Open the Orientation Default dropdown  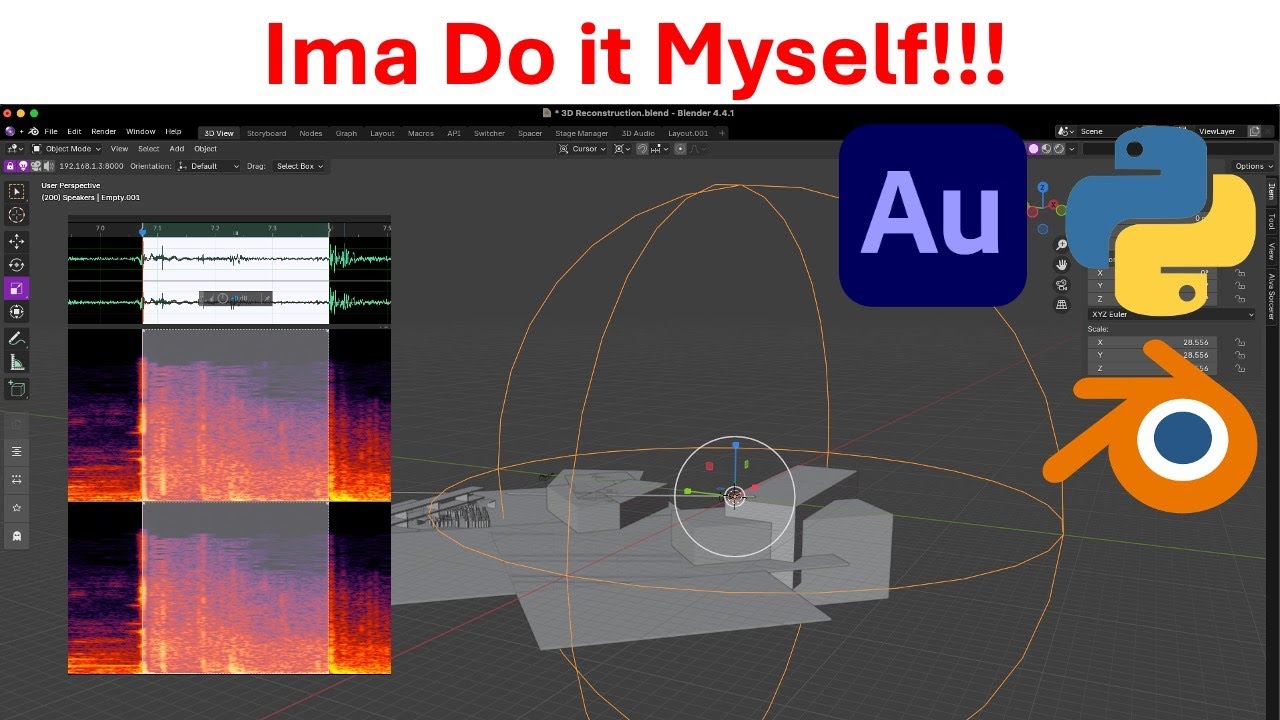pos(209,166)
